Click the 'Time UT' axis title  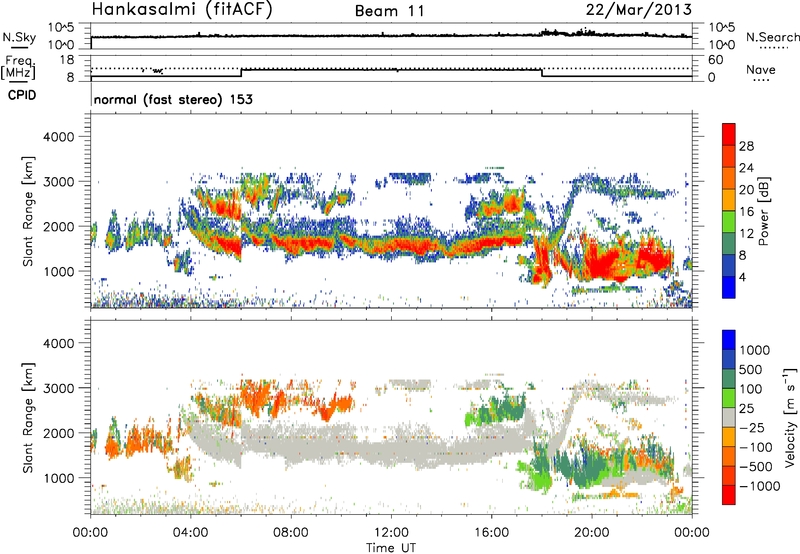[391, 547]
